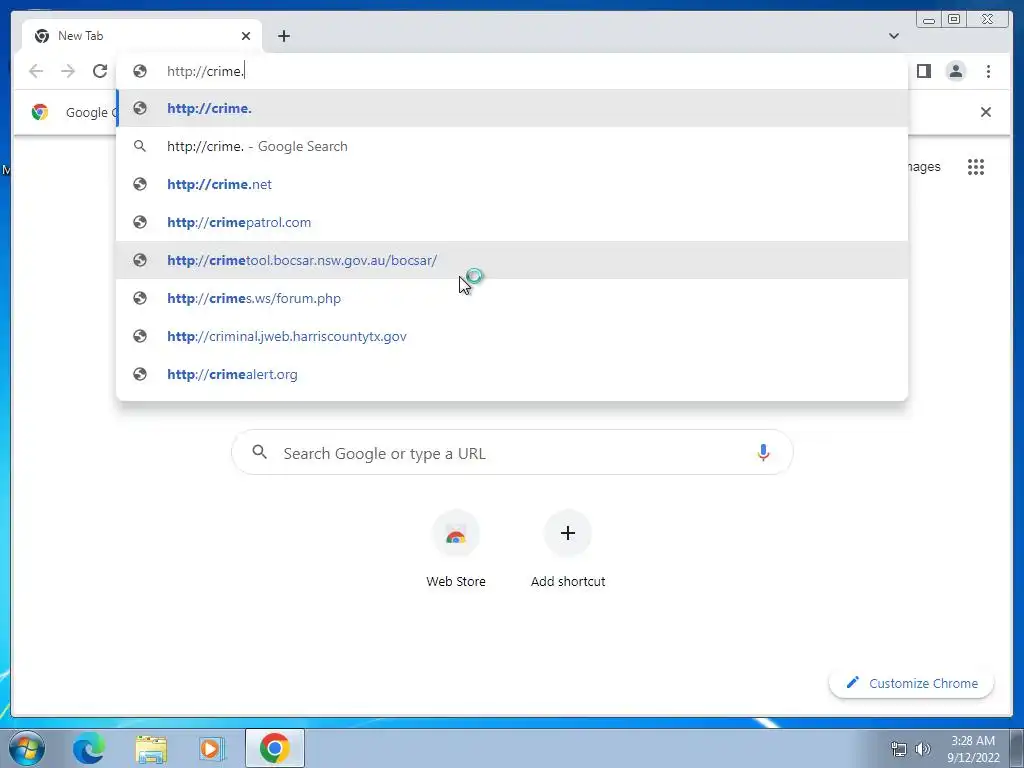Open the side panel icon in toolbar
Screen dimensions: 1024x768
[923, 71]
